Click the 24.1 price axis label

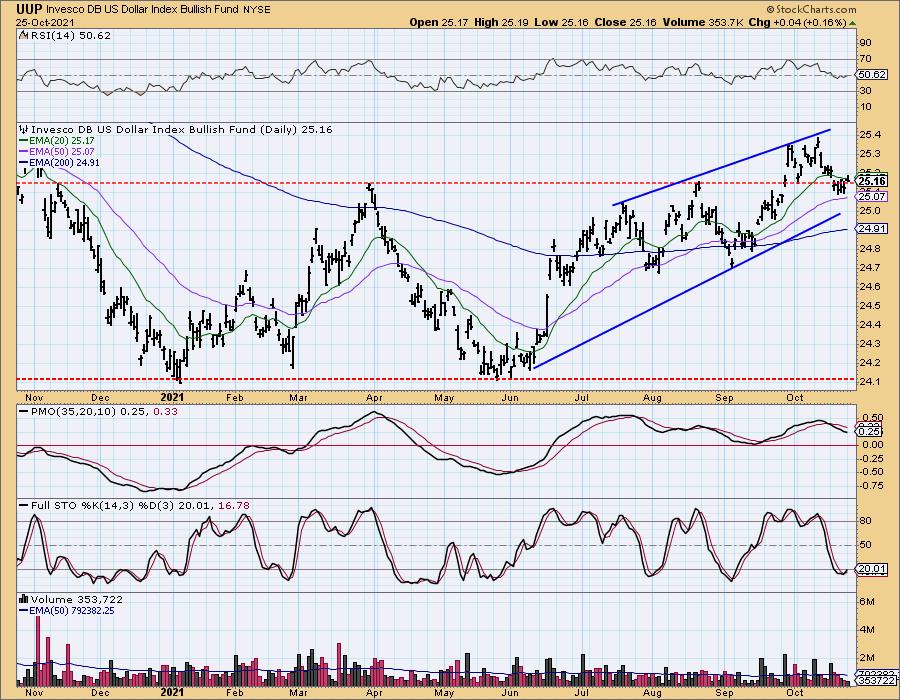[868, 382]
